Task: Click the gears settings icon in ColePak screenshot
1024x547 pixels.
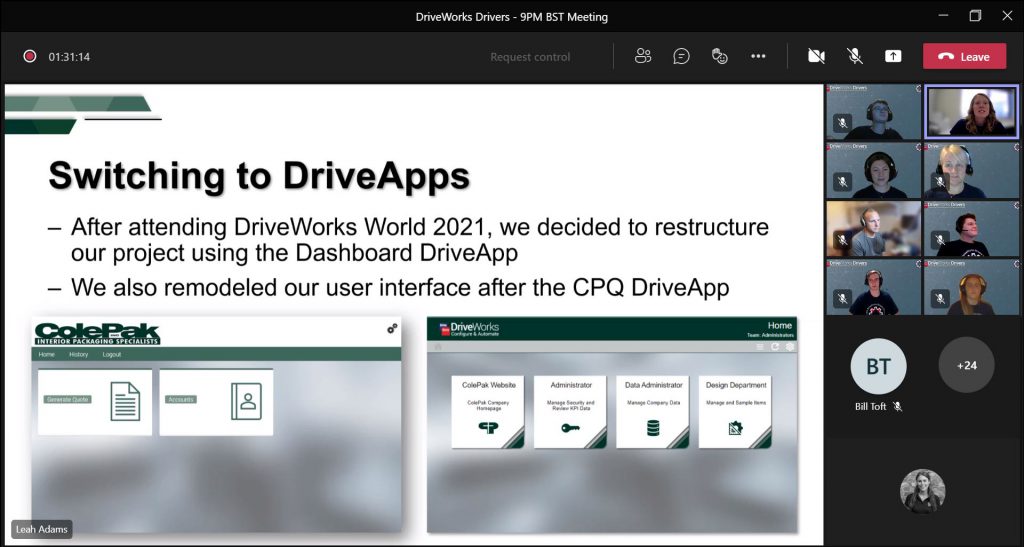Action: [x=392, y=328]
